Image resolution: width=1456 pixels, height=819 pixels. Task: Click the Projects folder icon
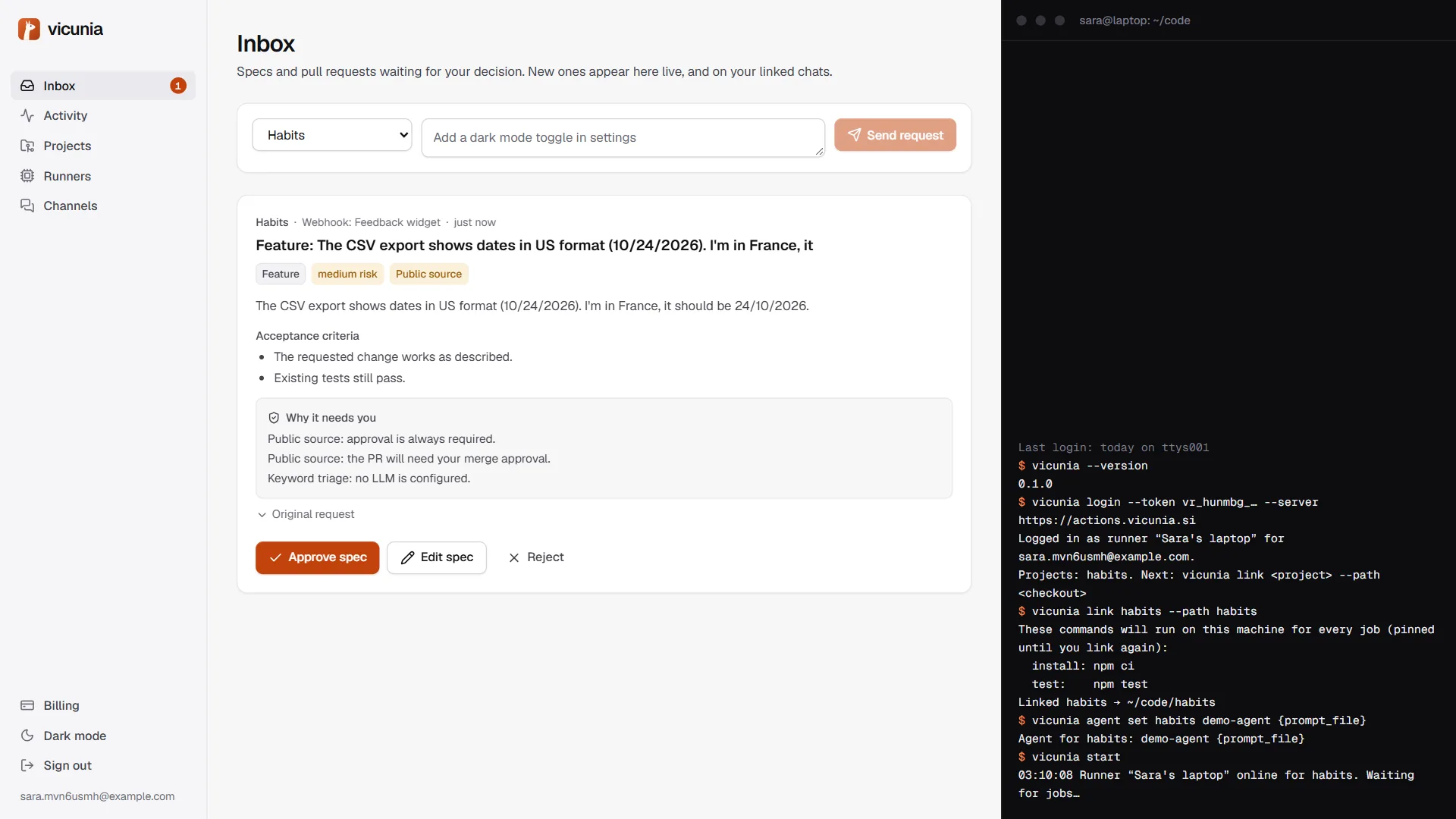coord(27,146)
